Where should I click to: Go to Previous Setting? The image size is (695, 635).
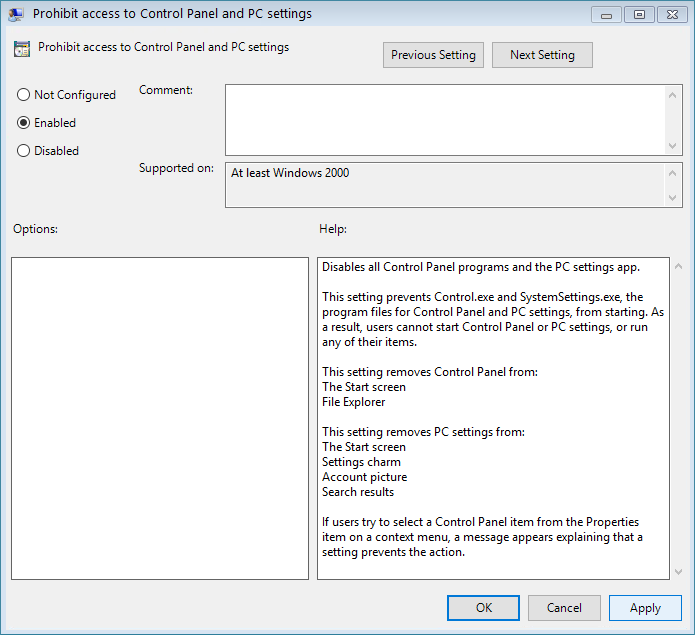pos(433,55)
